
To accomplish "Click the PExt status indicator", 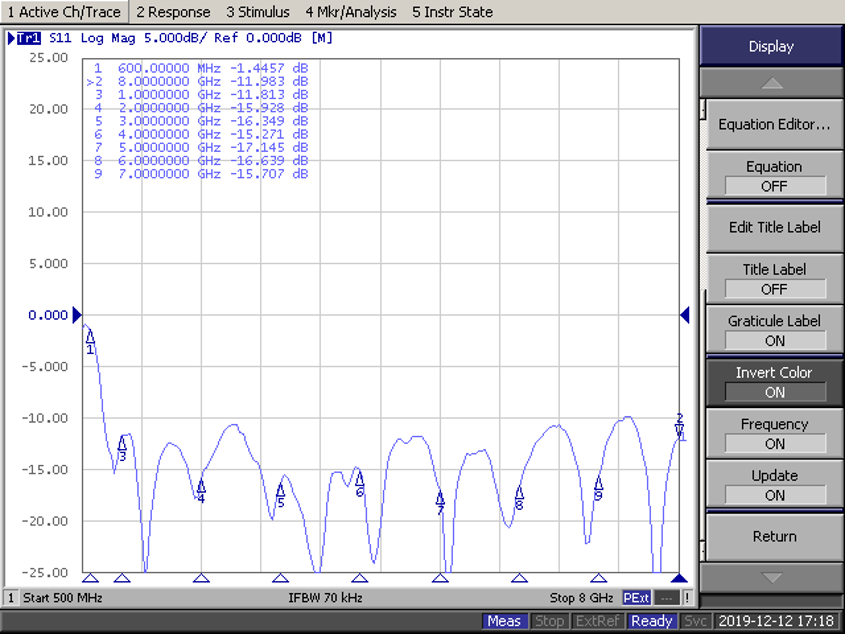I will click(x=636, y=598).
